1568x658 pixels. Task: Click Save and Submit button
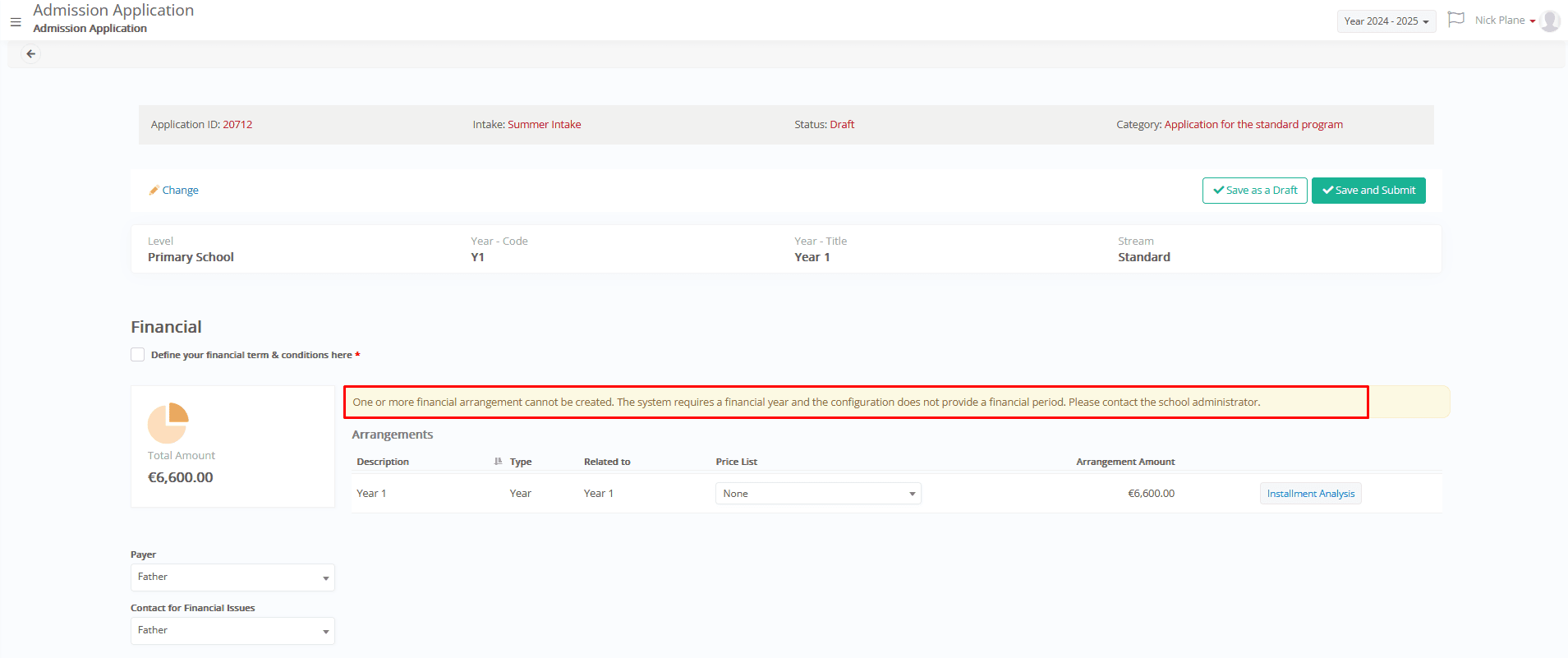coord(1368,191)
